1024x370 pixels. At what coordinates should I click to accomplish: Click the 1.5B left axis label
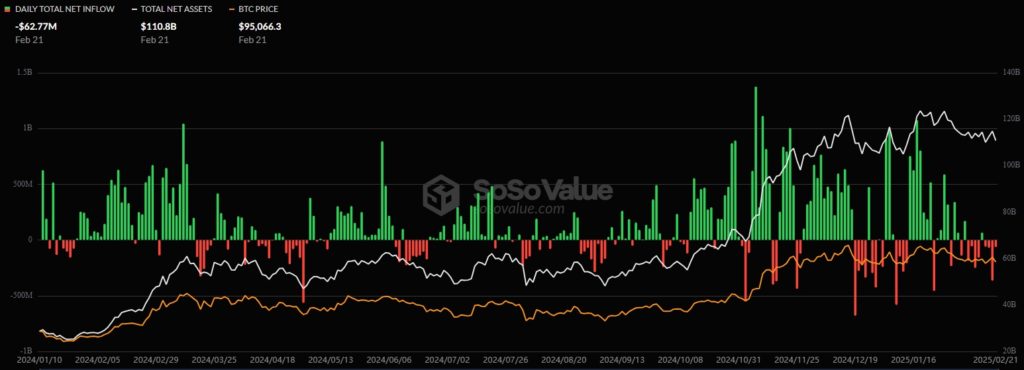25,73
